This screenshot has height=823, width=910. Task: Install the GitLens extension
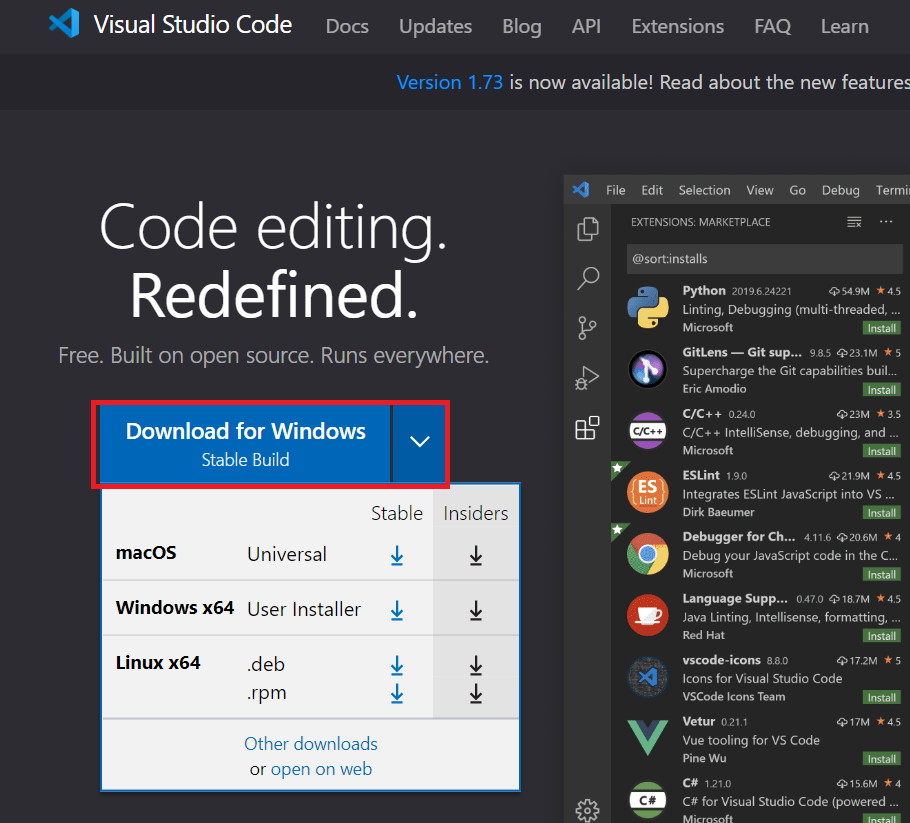[x=882, y=390]
